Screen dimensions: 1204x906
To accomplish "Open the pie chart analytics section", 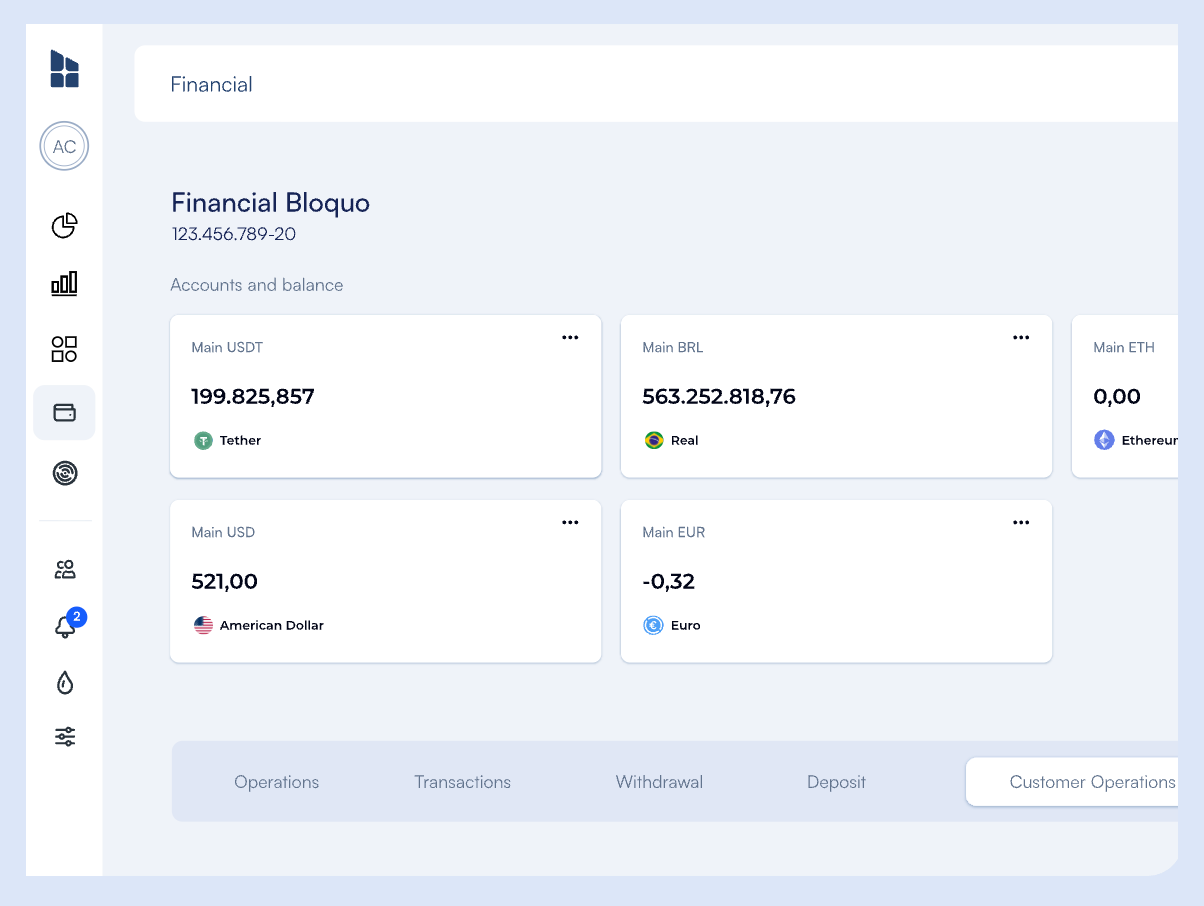I will [x=63, y=226].
